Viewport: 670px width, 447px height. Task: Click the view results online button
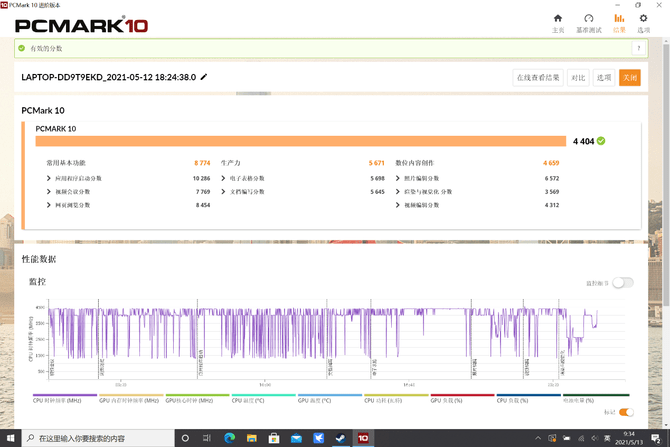(x=538, y=77)
